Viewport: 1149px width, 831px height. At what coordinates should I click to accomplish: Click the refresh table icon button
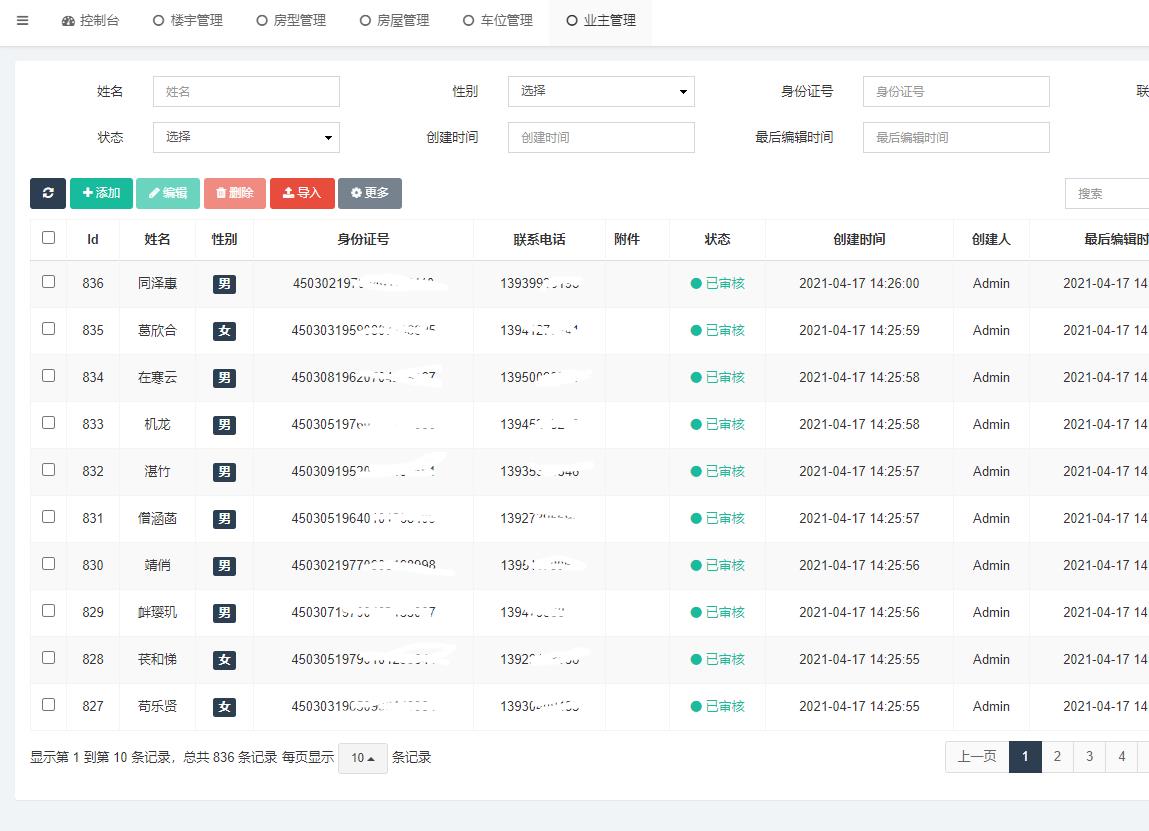[48, 193]
